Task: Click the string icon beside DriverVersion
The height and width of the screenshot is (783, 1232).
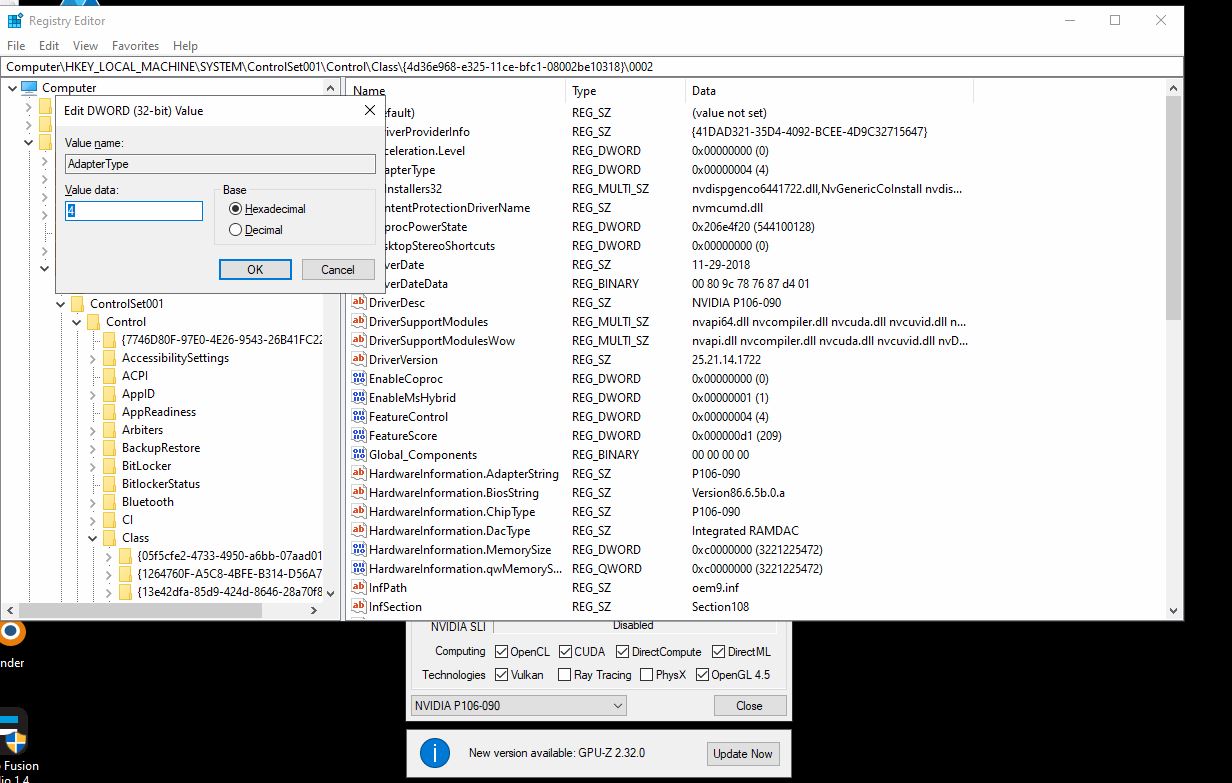Action: coord(359,360)
